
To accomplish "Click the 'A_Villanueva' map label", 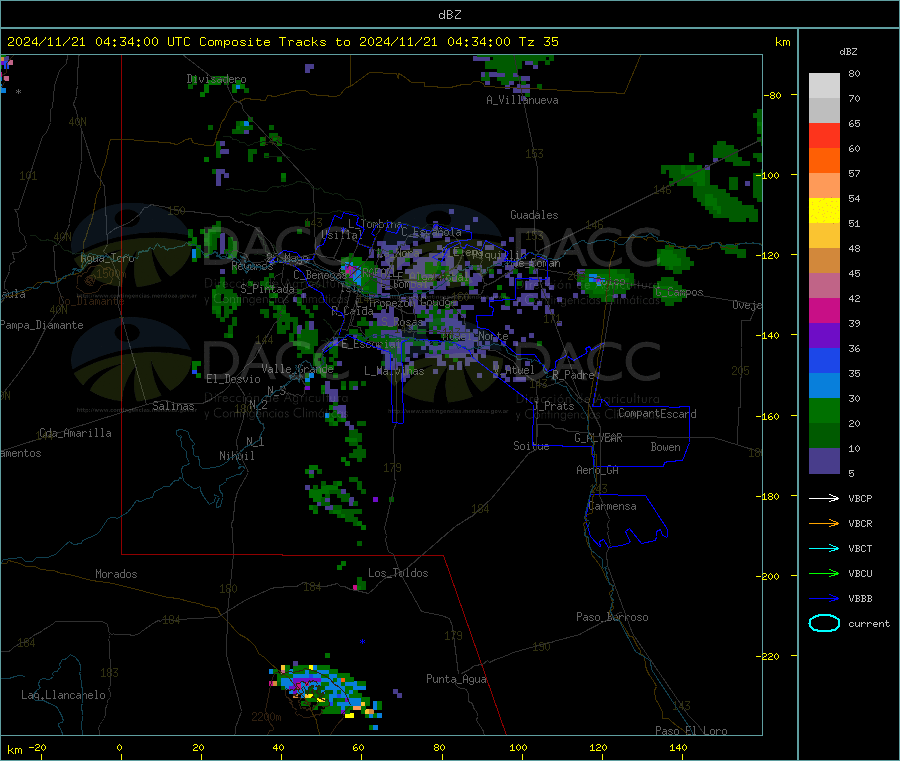I will (x=522, y=100).
